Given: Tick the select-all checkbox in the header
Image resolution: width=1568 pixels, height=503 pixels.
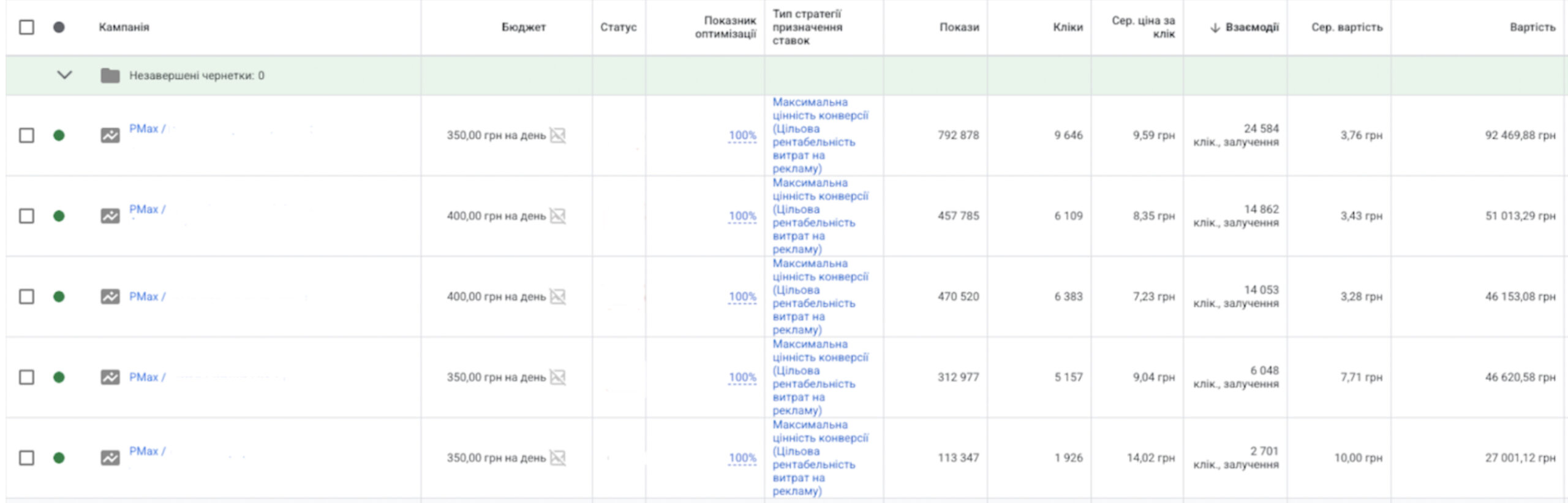Looking at the screenshot, I should (x=26, y=27).
